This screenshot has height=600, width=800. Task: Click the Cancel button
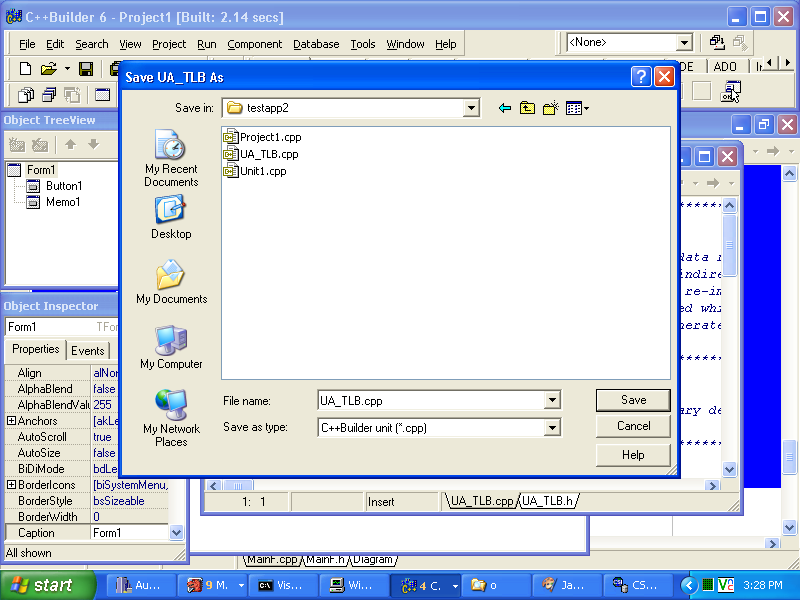(633, 426)
